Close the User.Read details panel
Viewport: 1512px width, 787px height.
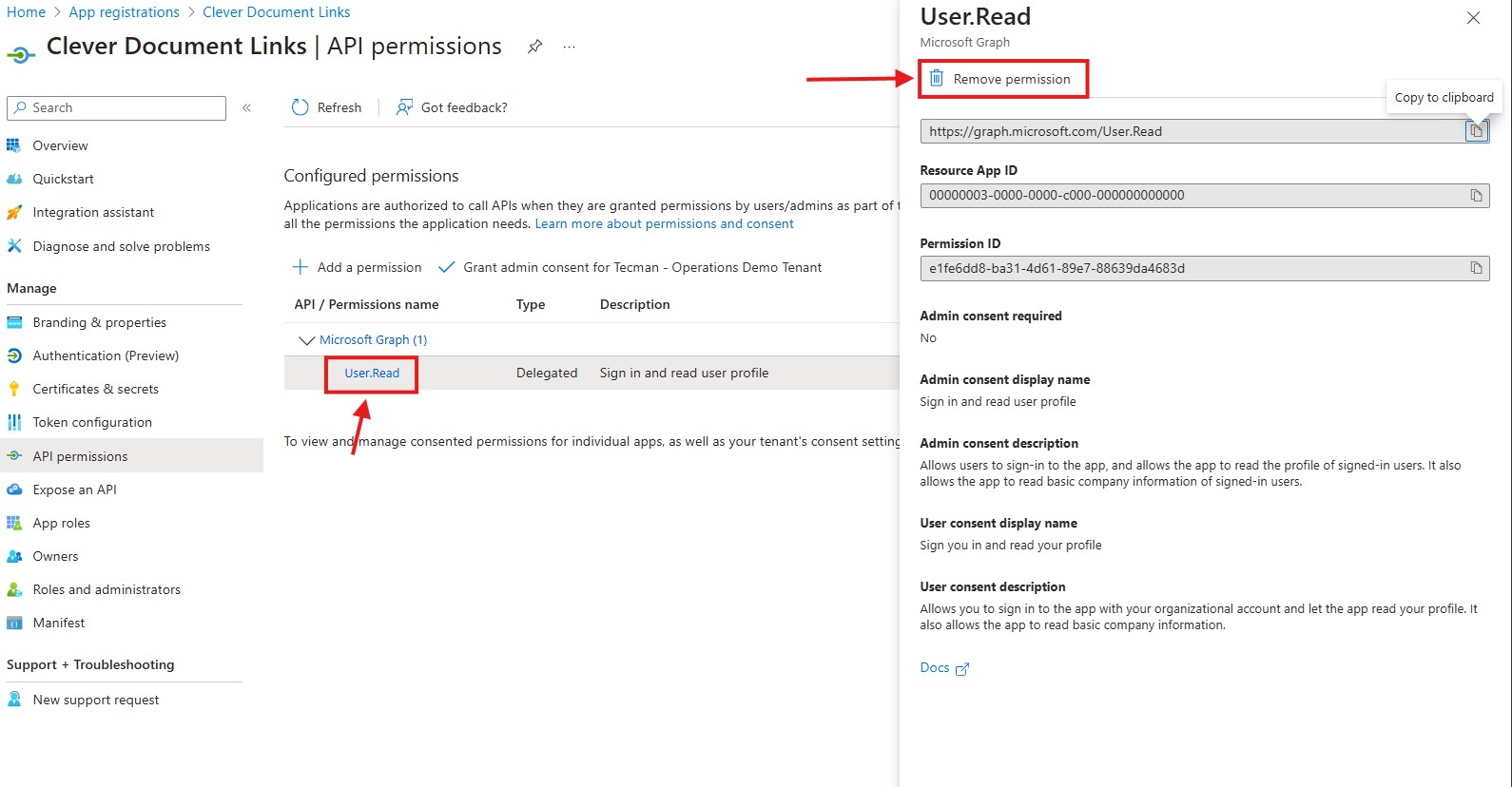pos(1473,18)
